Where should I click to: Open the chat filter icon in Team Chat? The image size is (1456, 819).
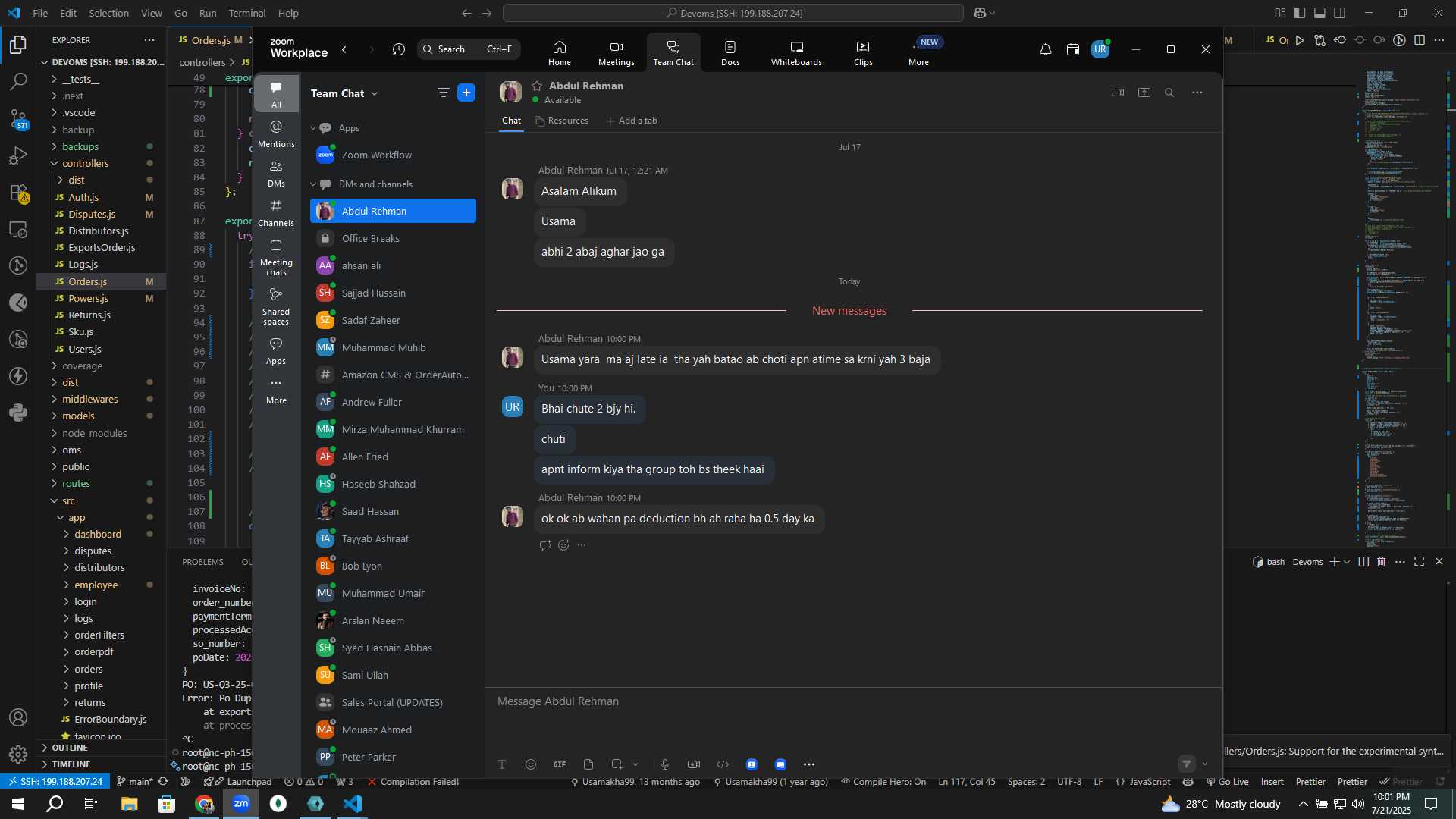coord(443,93)
